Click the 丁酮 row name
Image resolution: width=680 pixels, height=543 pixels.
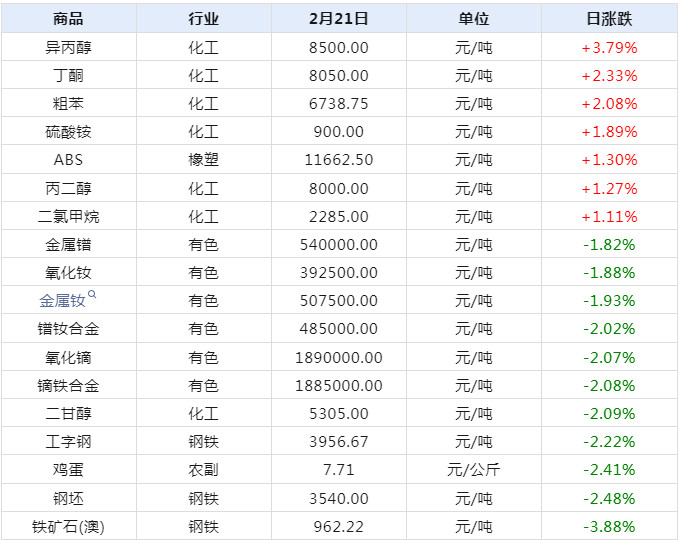[x=68, y=75]
